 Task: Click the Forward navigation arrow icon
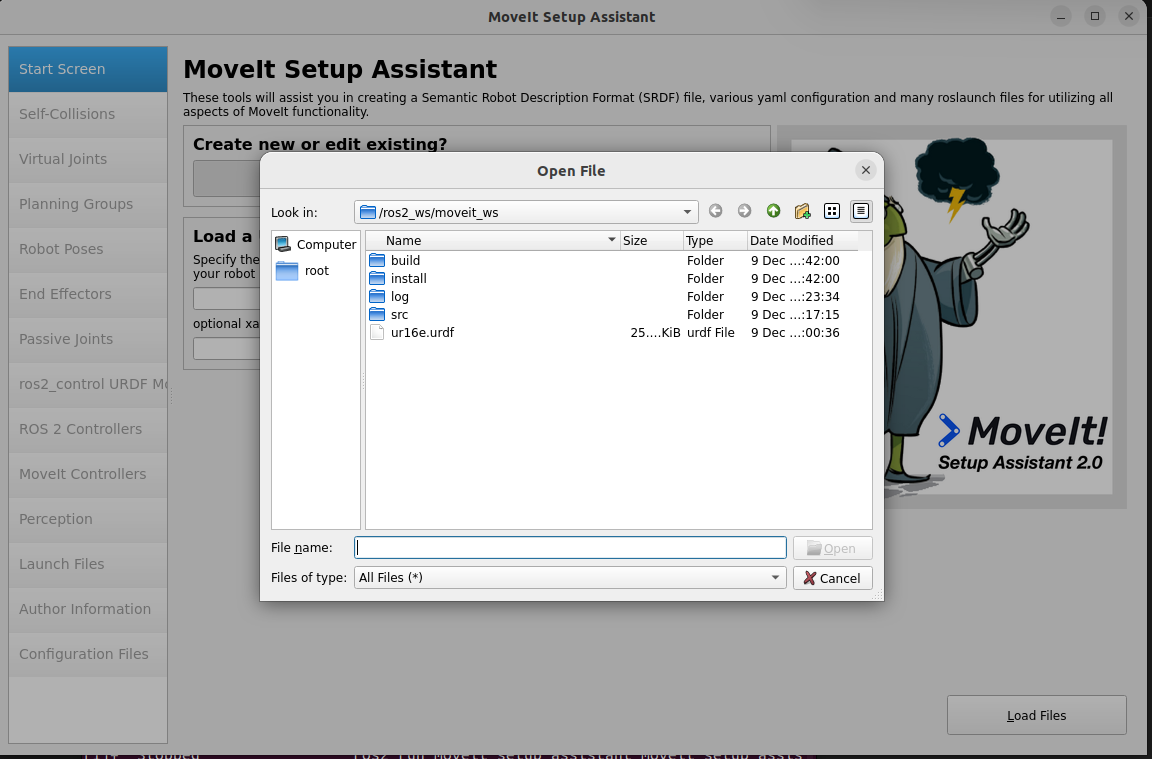[744, 211]
